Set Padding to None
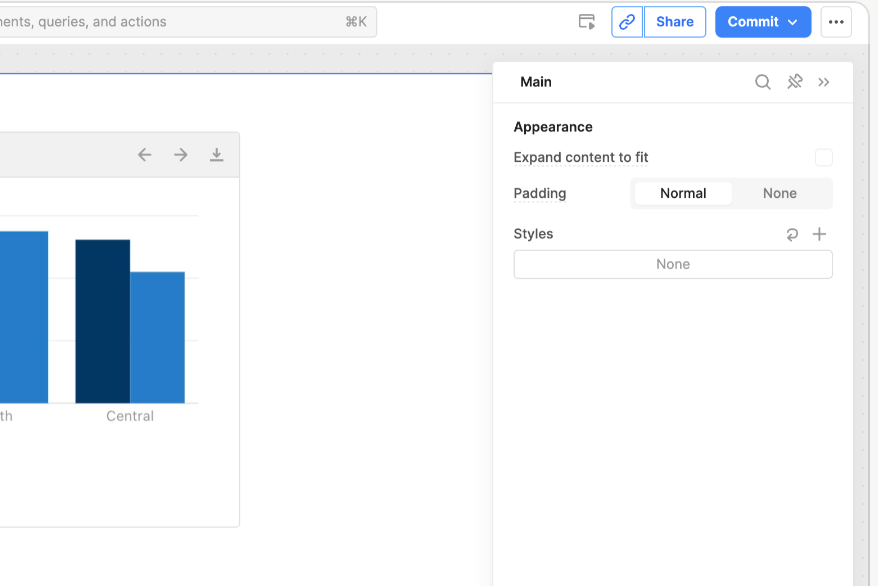This screenshot has height=586, width=878. pyautogui.click(x=780, y=194)
